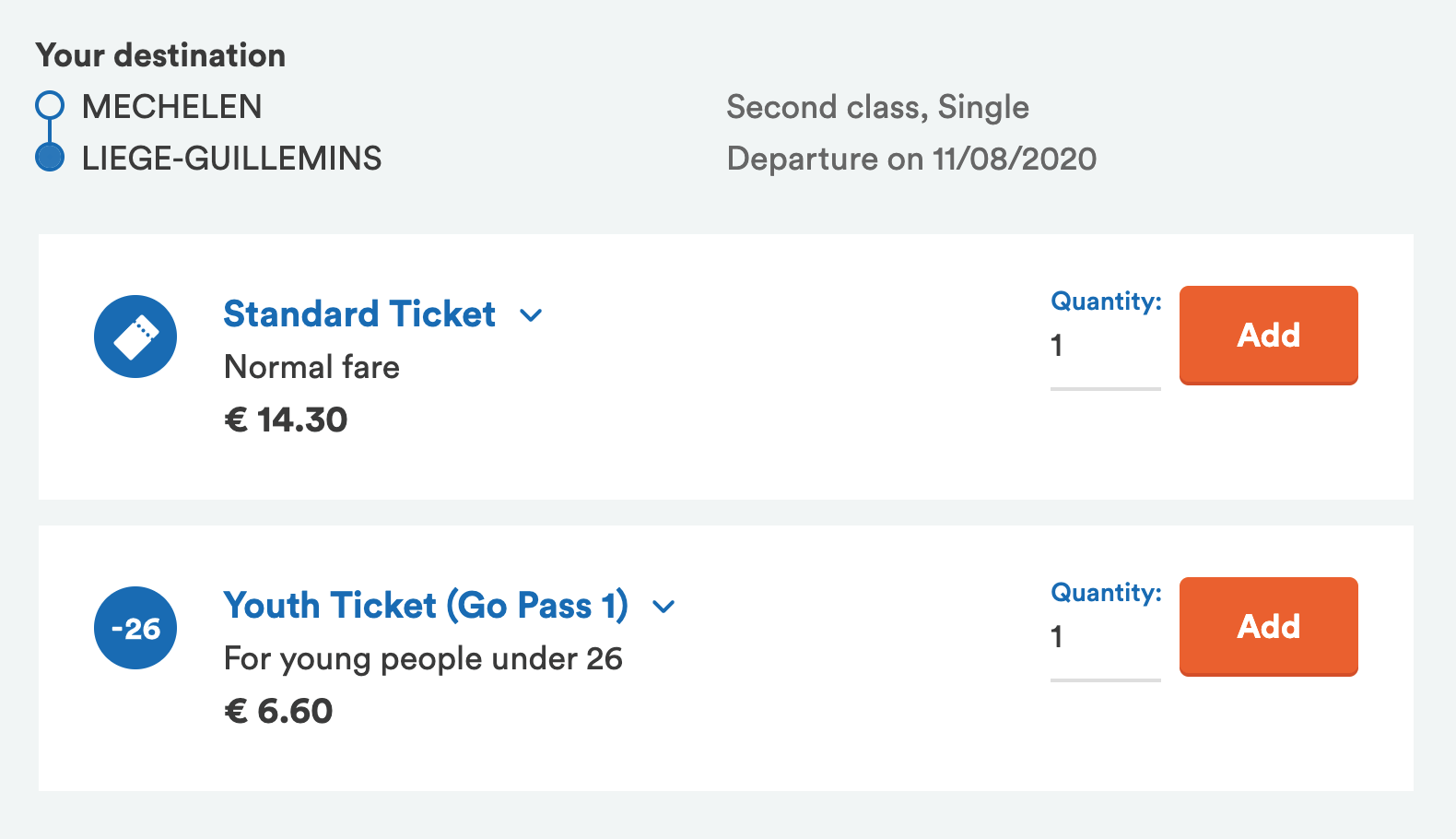
Task: Add the Youth Ticket to the basket
Action: pyautogui.click(x=1269, y=627)
